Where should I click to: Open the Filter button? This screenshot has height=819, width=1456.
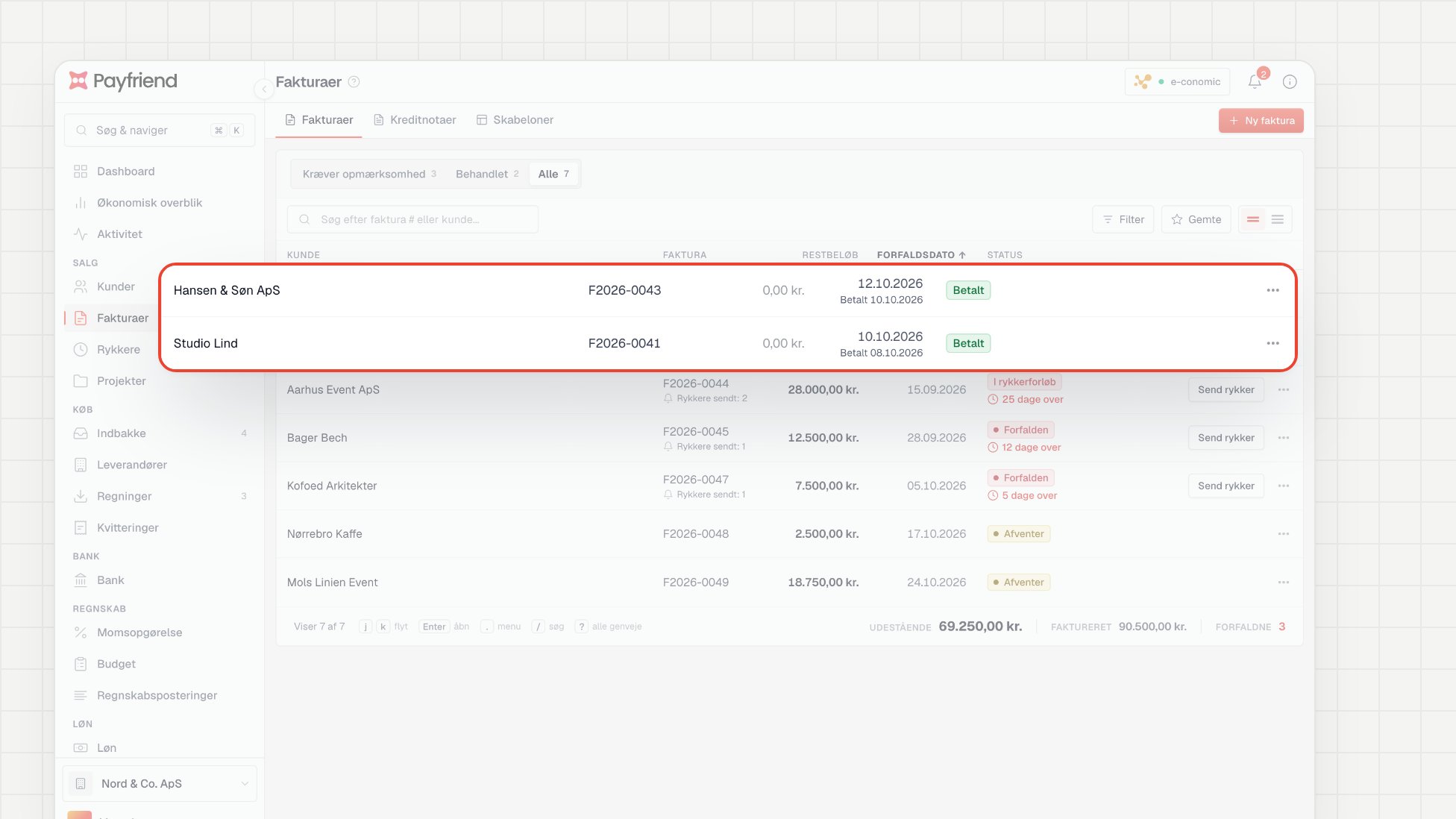tap(1123, 219)
